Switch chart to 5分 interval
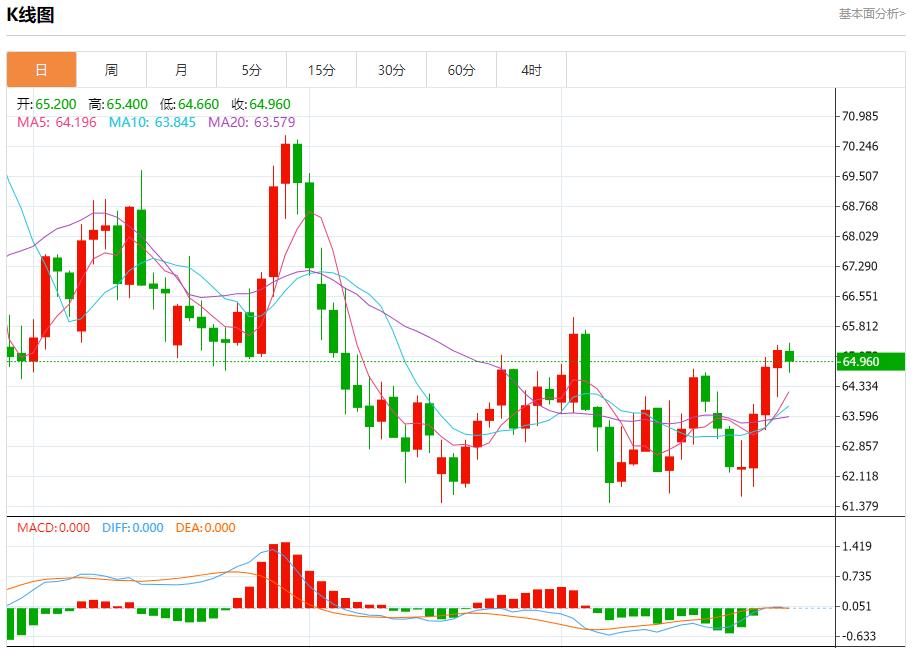Viewport: 914px width, 648px height. (x=251, y=70)
